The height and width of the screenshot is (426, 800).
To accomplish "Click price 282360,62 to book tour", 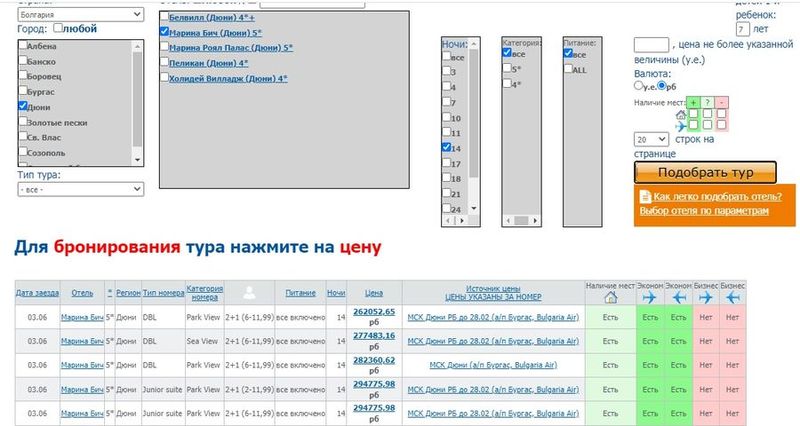I will click(374, 360).
